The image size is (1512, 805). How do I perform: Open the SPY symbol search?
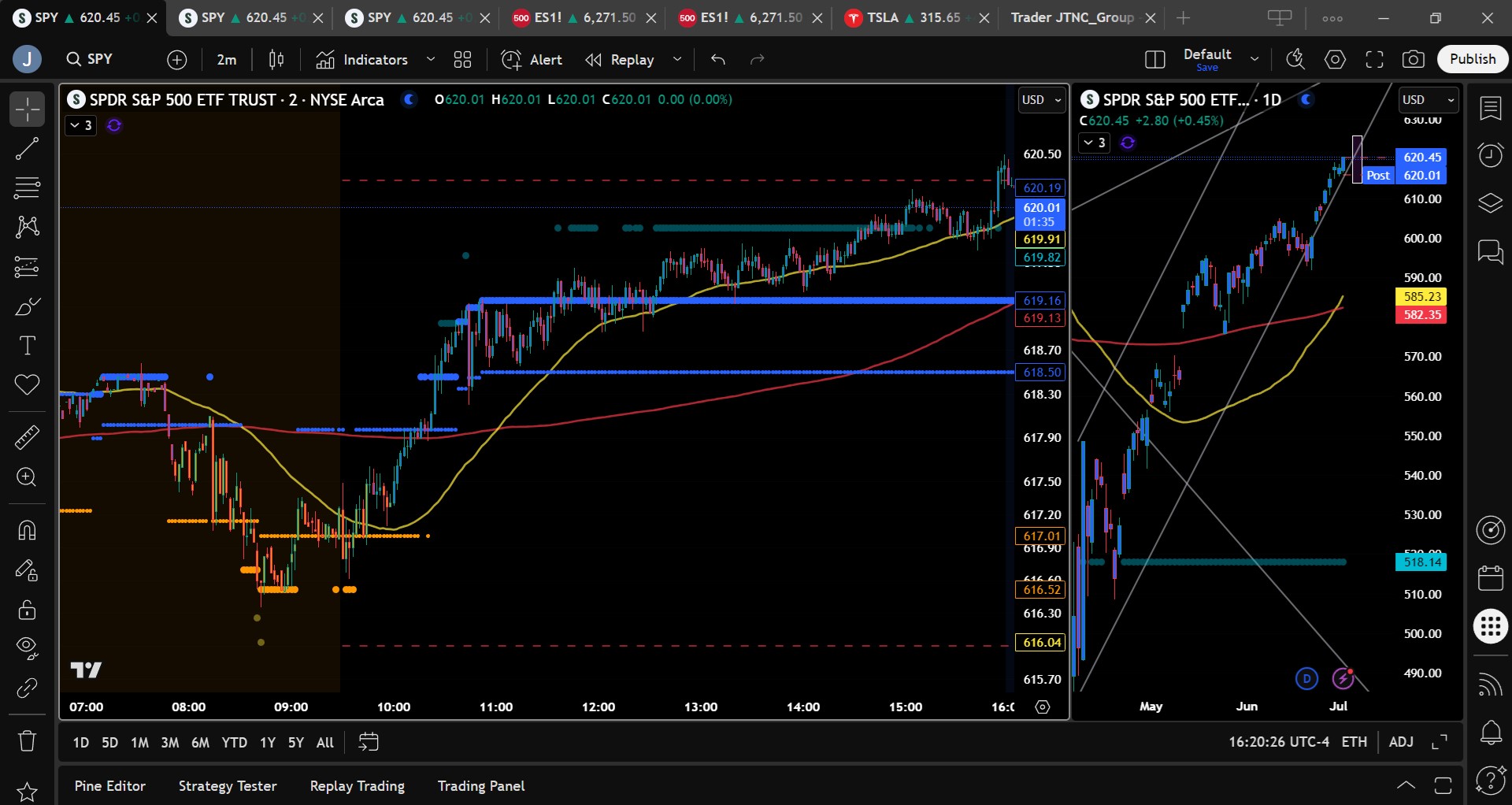click(89, 59)
